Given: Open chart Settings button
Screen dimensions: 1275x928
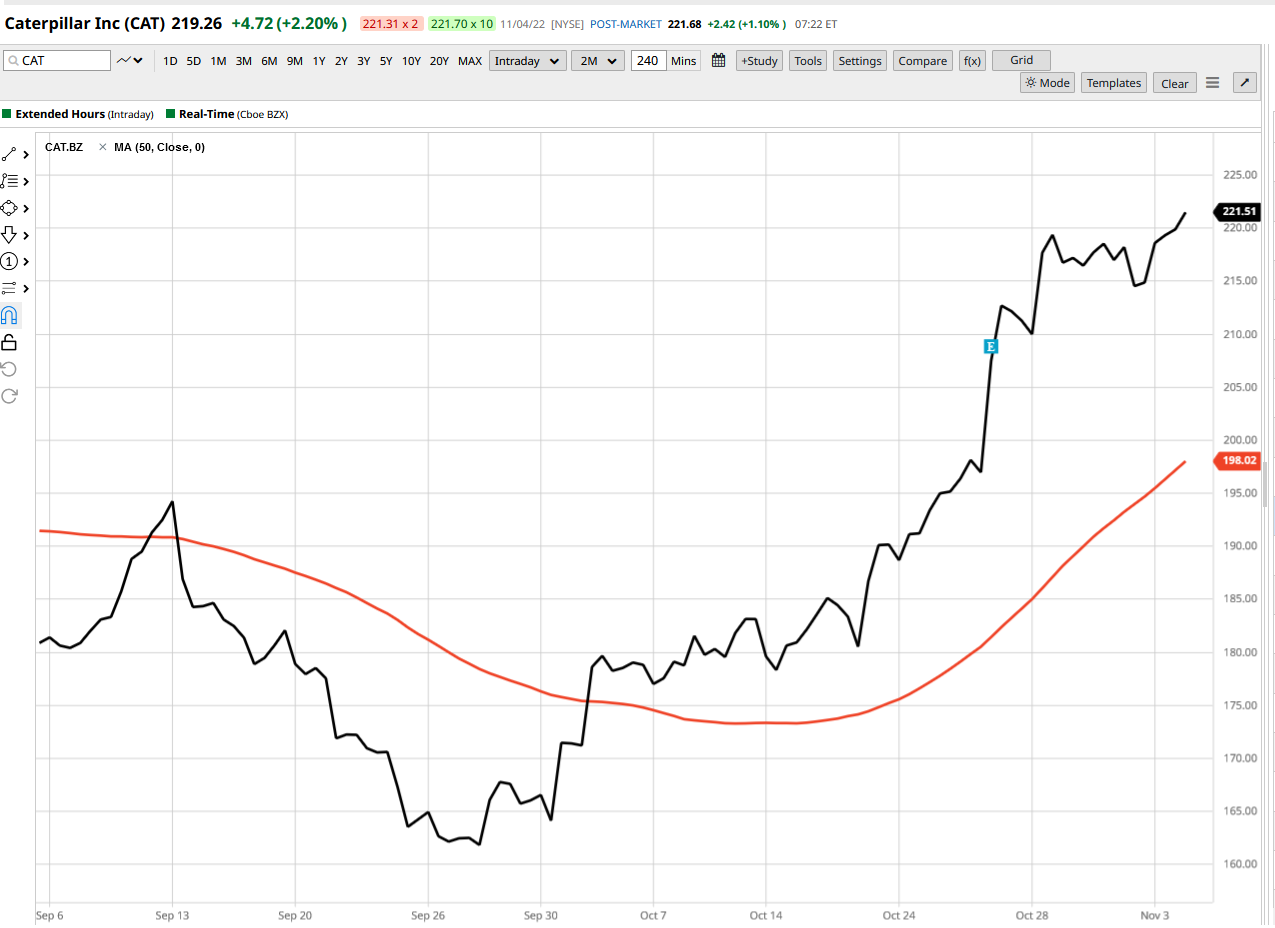Looking at the screenshot, I should tap(860, 61).
